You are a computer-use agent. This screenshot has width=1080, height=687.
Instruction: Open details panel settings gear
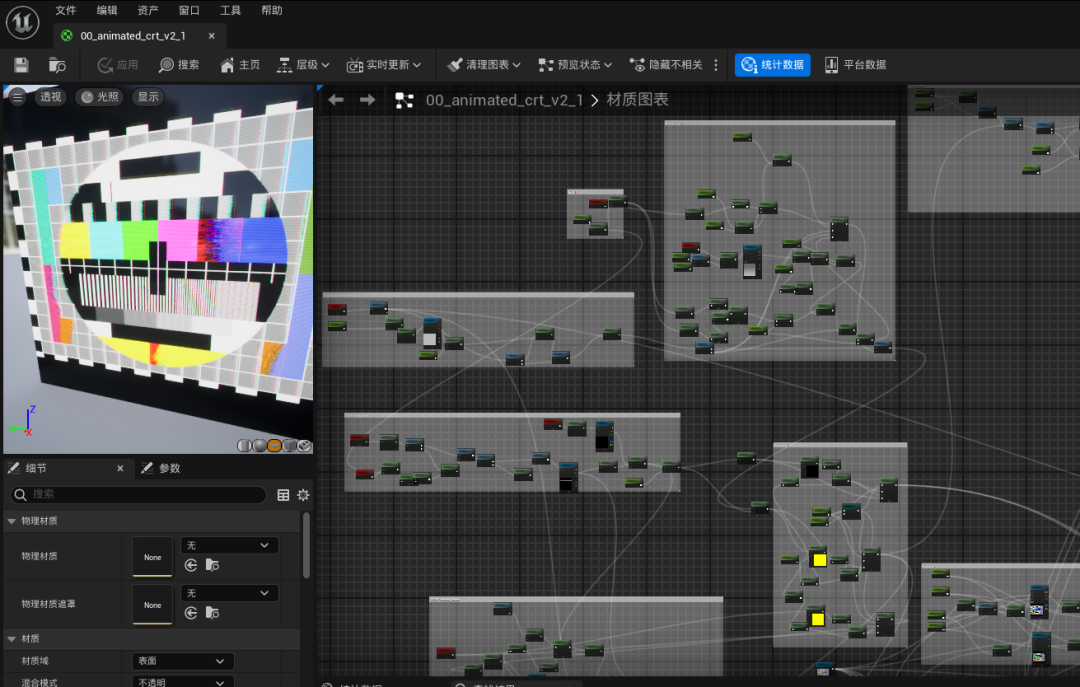point(303,495)
